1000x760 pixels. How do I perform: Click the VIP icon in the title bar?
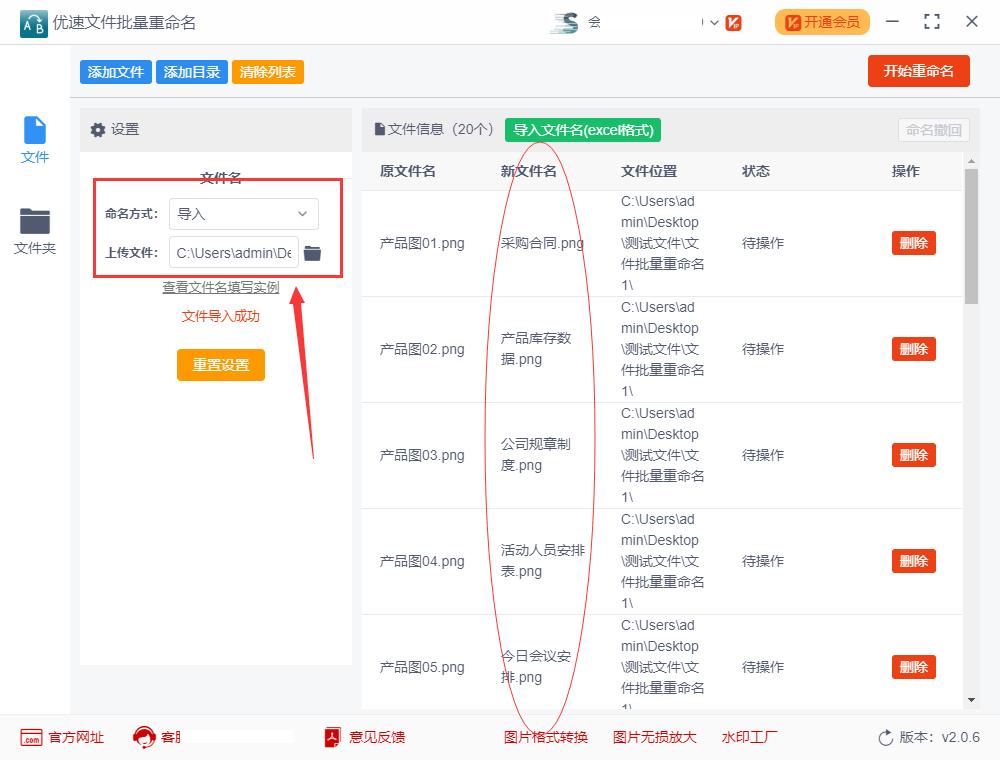[x=732, y=21]
